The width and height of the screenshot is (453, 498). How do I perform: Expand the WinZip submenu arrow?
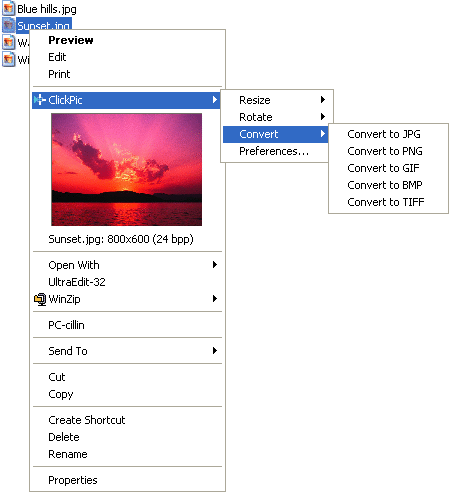pyautogui.click(x=215, y=299)
